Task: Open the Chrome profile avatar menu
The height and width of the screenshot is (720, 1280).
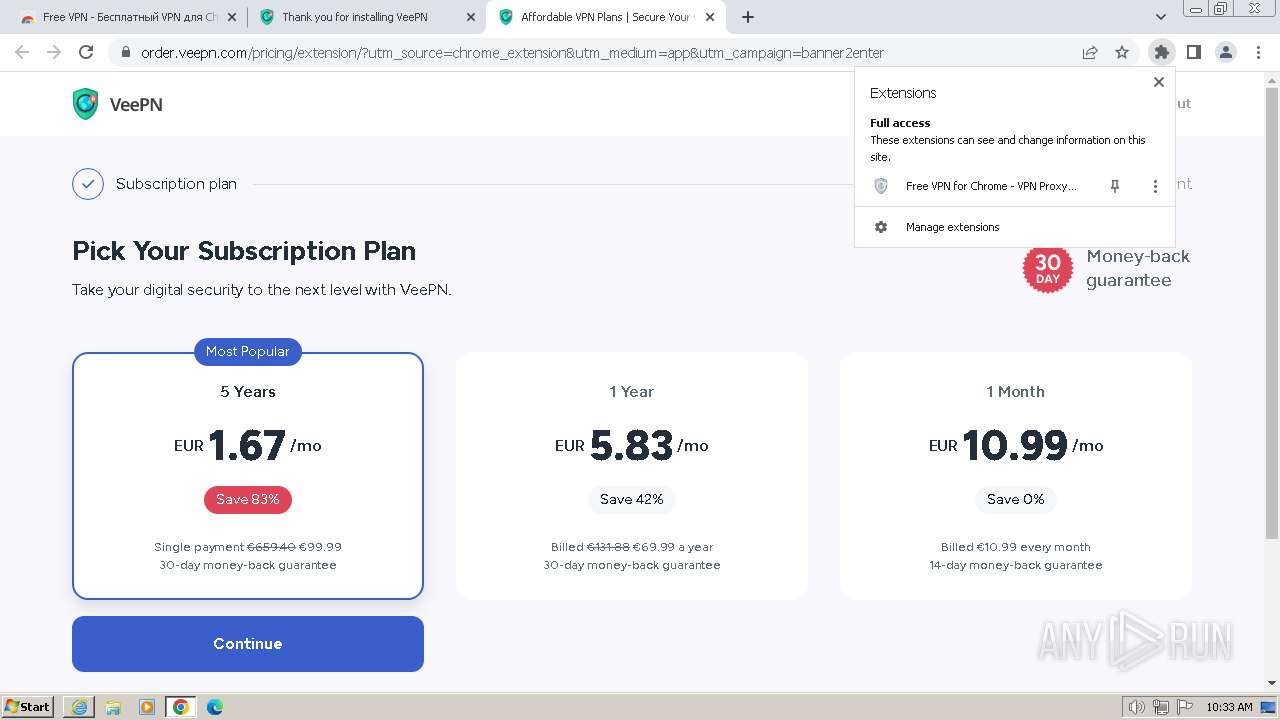Action: [x=1226, y=52]
